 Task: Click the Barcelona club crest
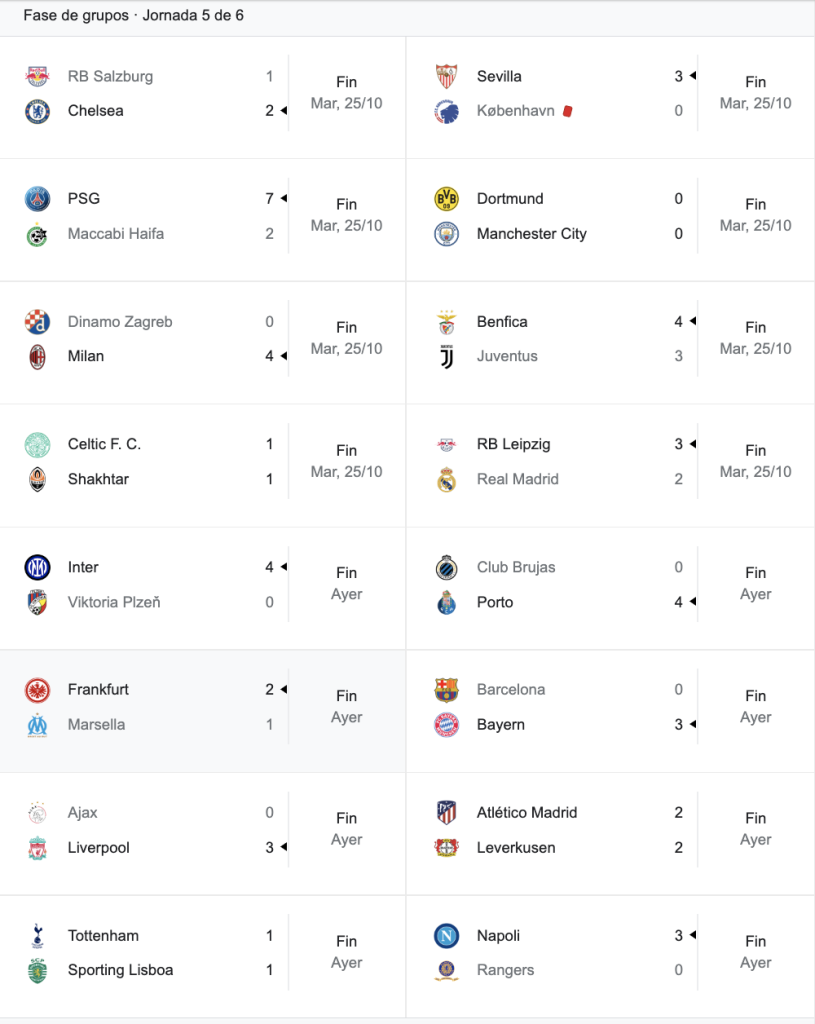click(447, 690)
